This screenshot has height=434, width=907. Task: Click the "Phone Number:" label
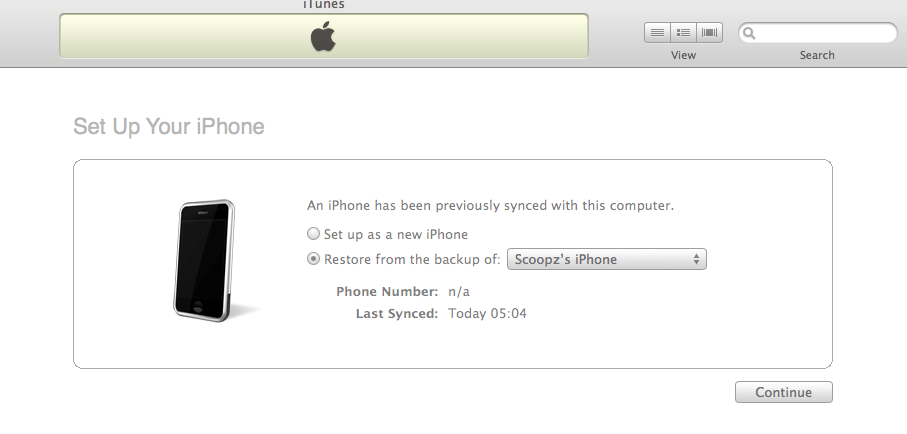(x=387, y=292)
